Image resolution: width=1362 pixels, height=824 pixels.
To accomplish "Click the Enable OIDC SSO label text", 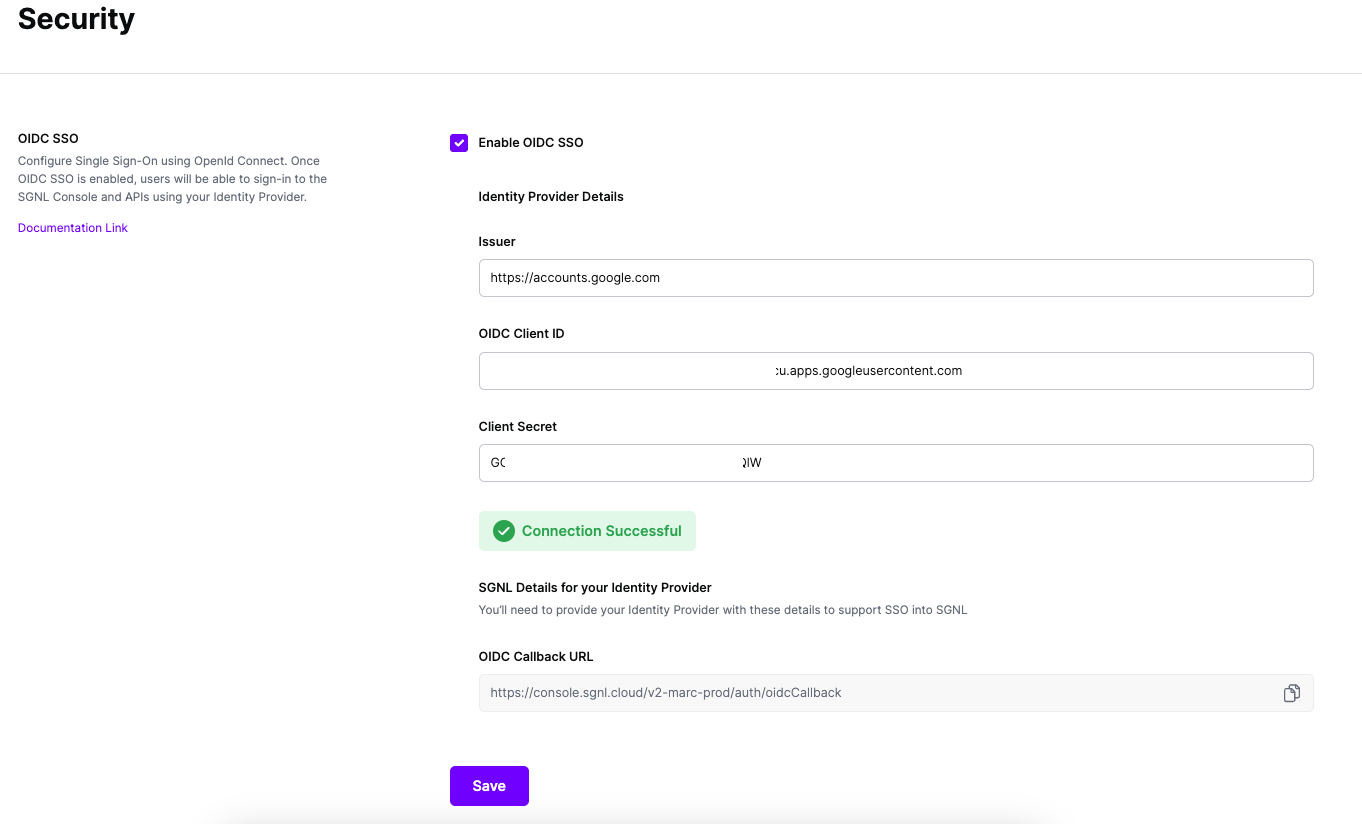I will point(531,143).
